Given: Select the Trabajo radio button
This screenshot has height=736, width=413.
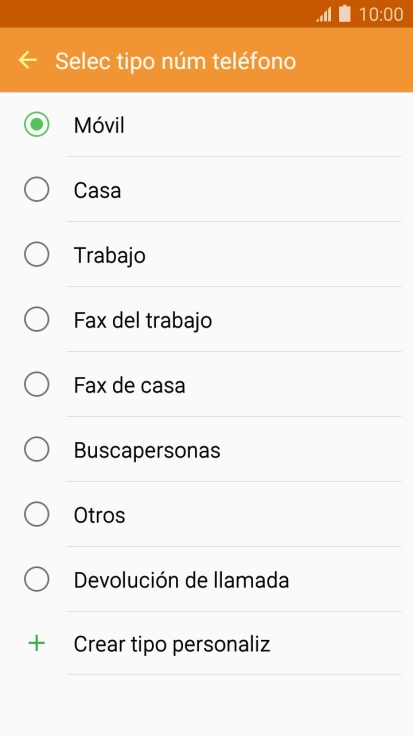Looking at the screenshot, I should 37,254.
